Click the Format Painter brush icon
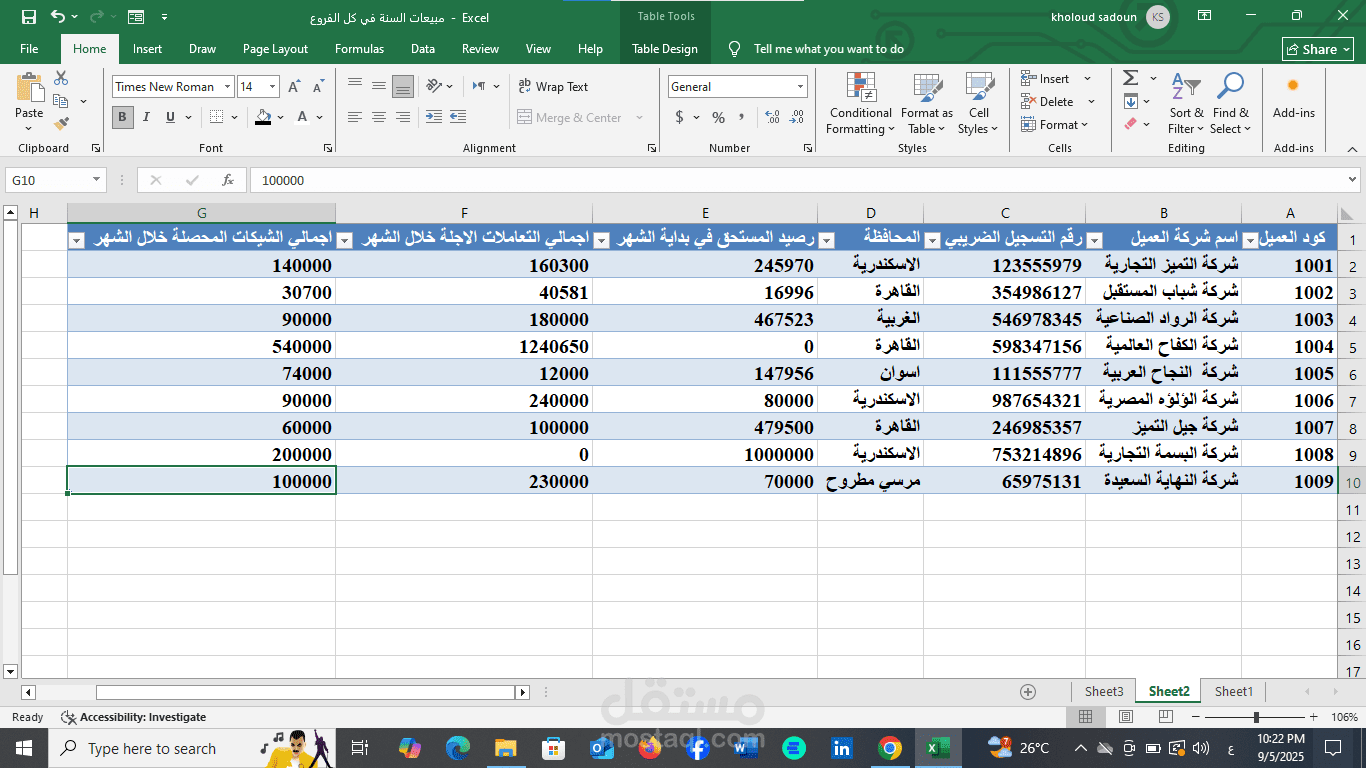1366x768 pixels. point(61,124)
